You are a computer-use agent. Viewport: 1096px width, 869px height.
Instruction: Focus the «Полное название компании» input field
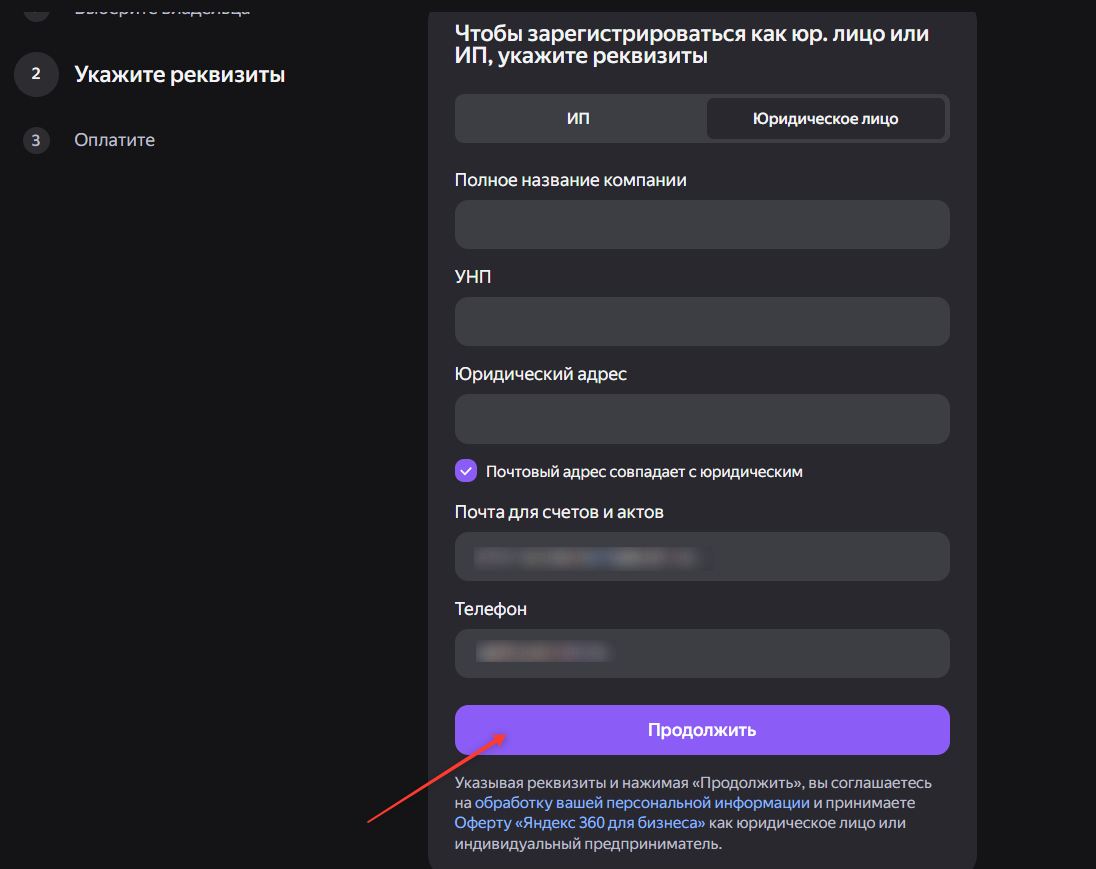(x=701, y=224)
